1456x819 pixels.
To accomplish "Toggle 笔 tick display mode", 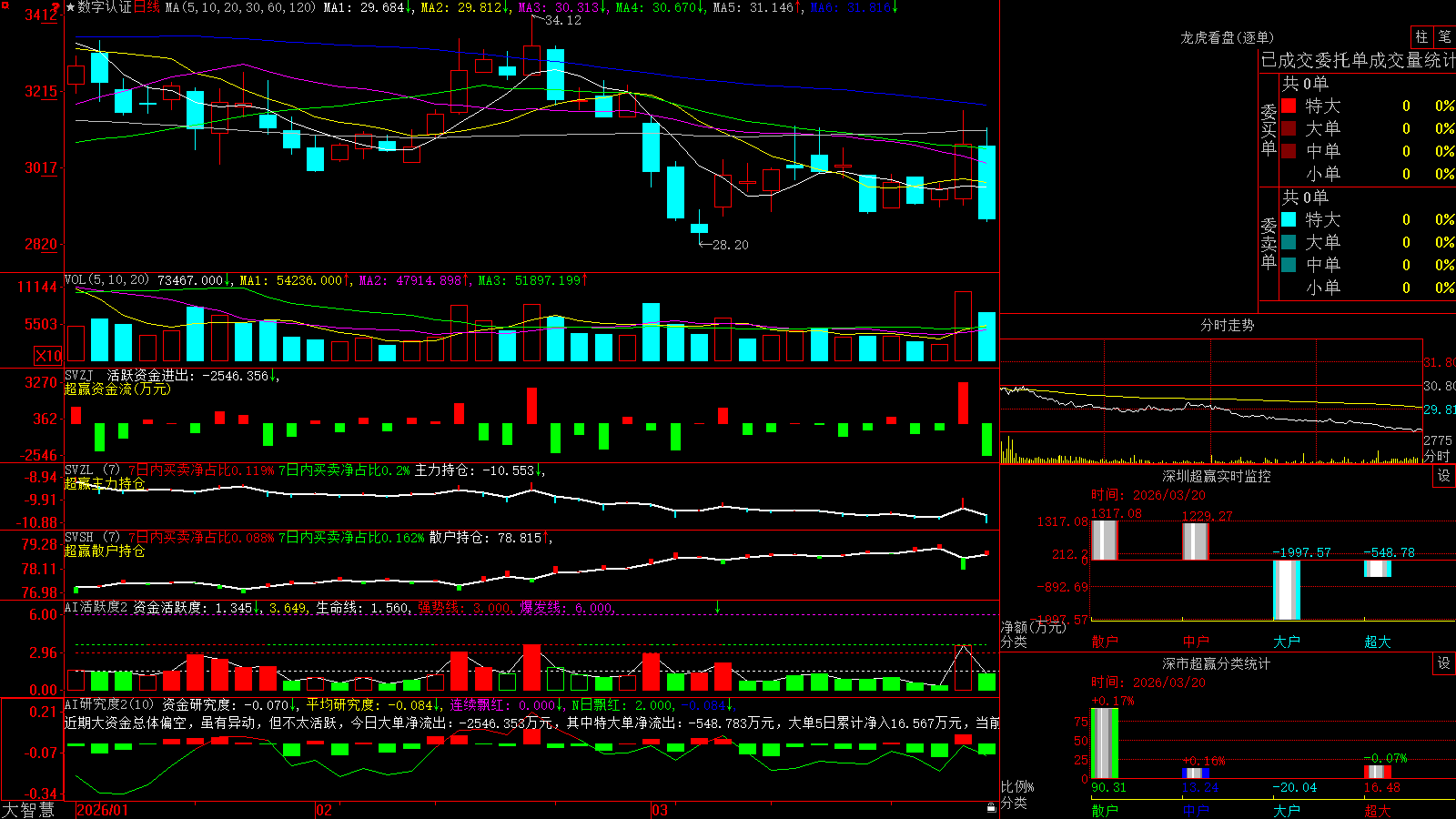I will [x=1444, y=37].
